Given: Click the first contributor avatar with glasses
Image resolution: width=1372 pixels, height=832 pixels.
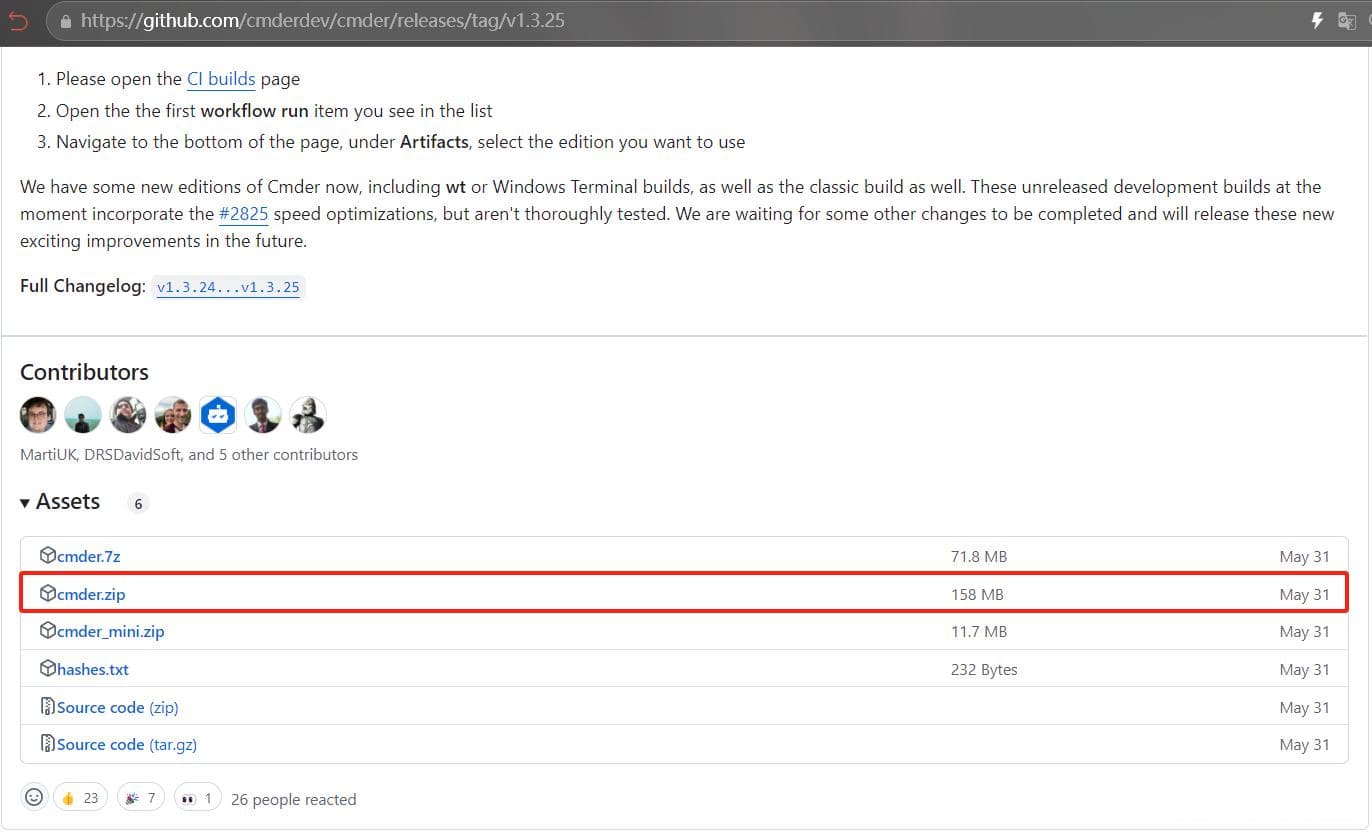Looking at the screenshot, I should point(38,414).
